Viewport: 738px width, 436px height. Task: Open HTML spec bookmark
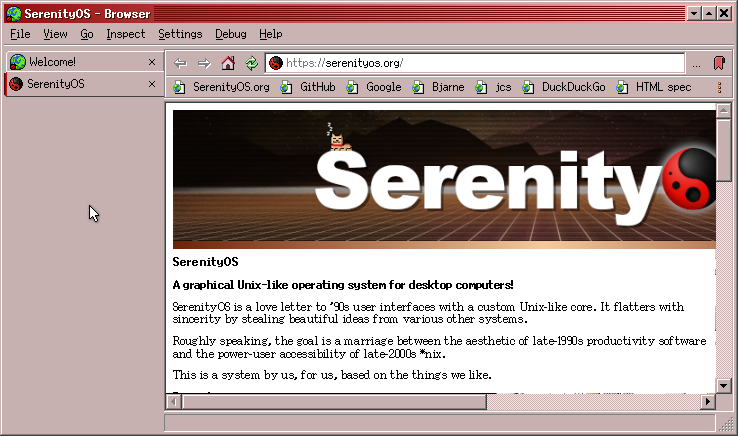pyautogui.click(x=654, y=87)
